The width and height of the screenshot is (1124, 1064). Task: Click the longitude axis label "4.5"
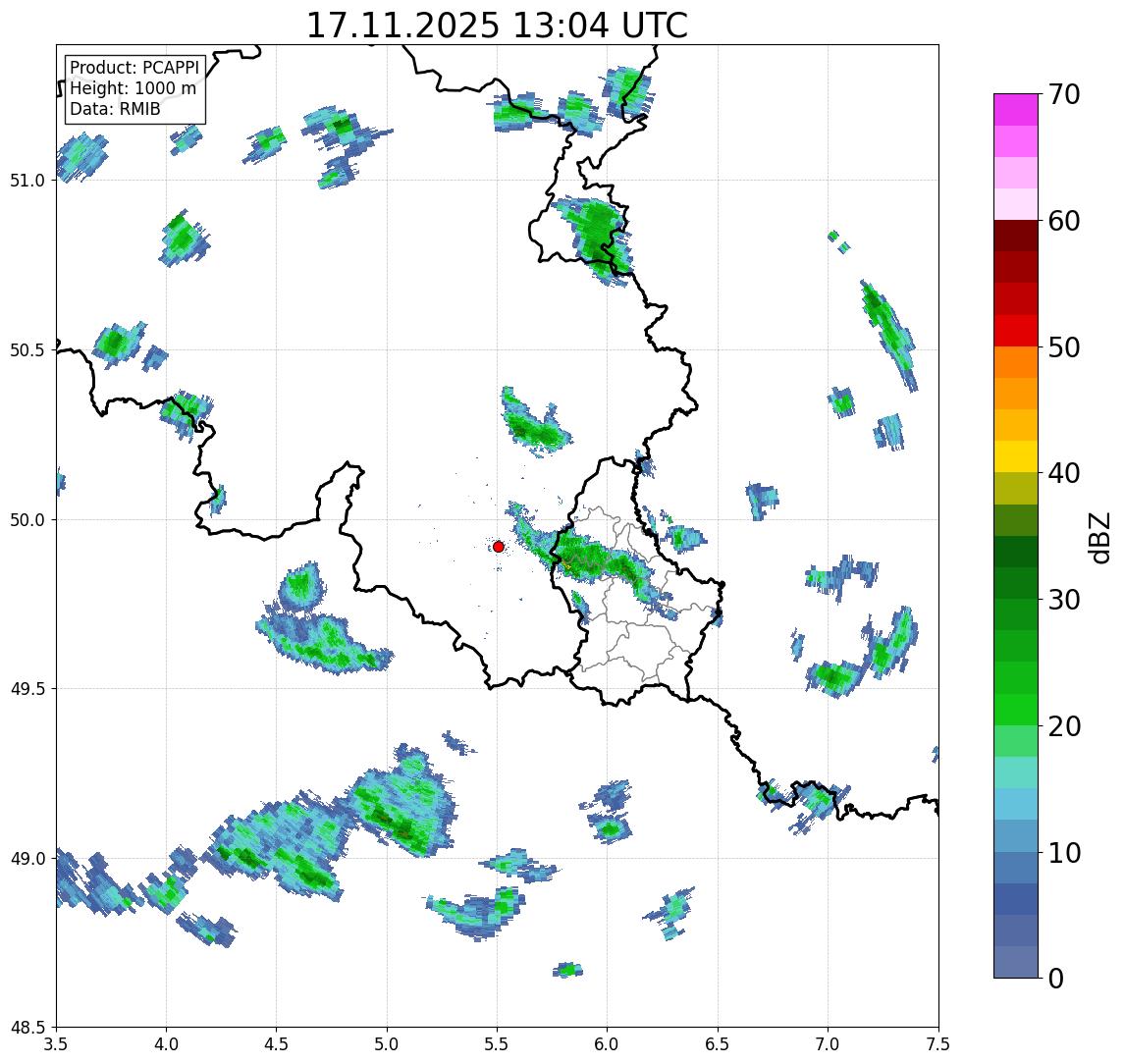277,1044
